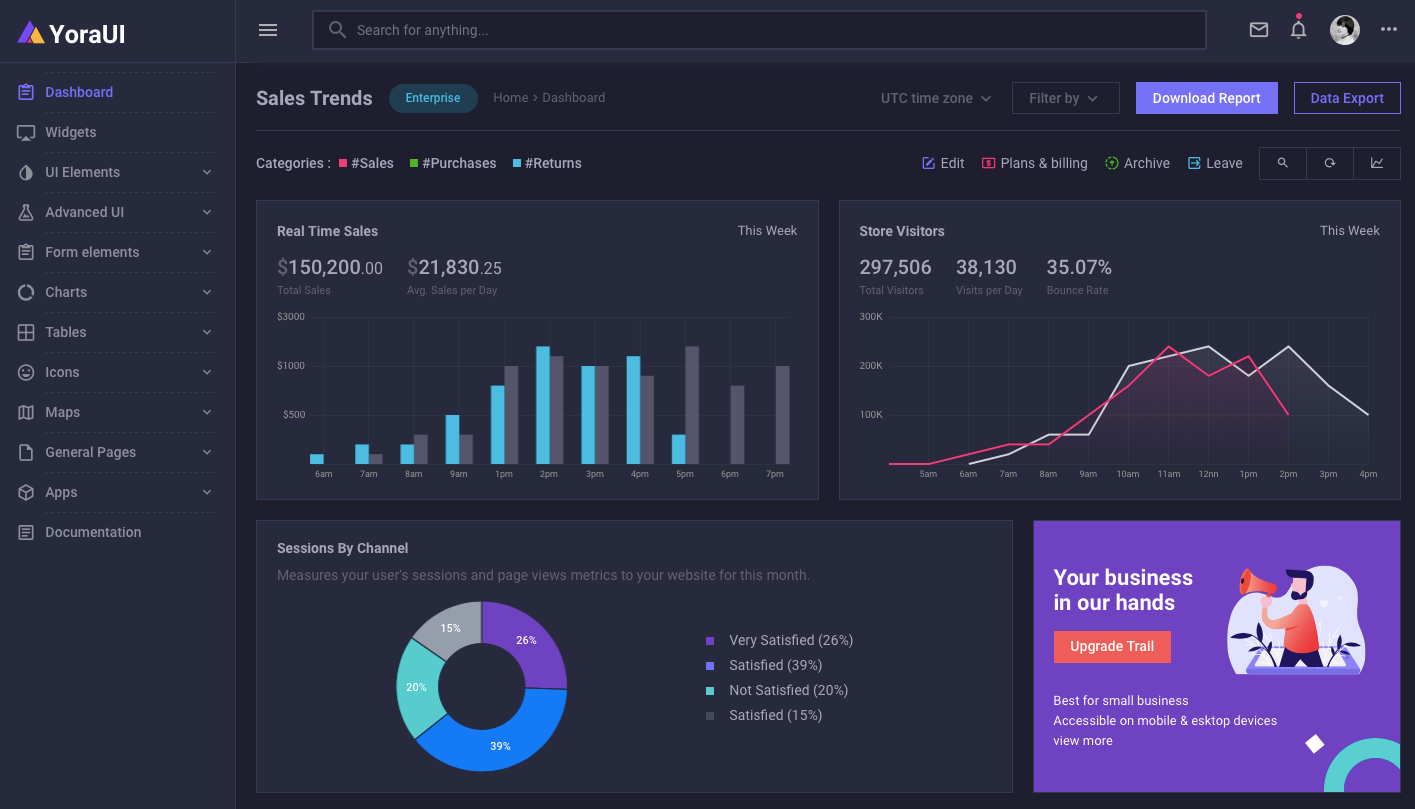Click the Archive icon link

1136,163
